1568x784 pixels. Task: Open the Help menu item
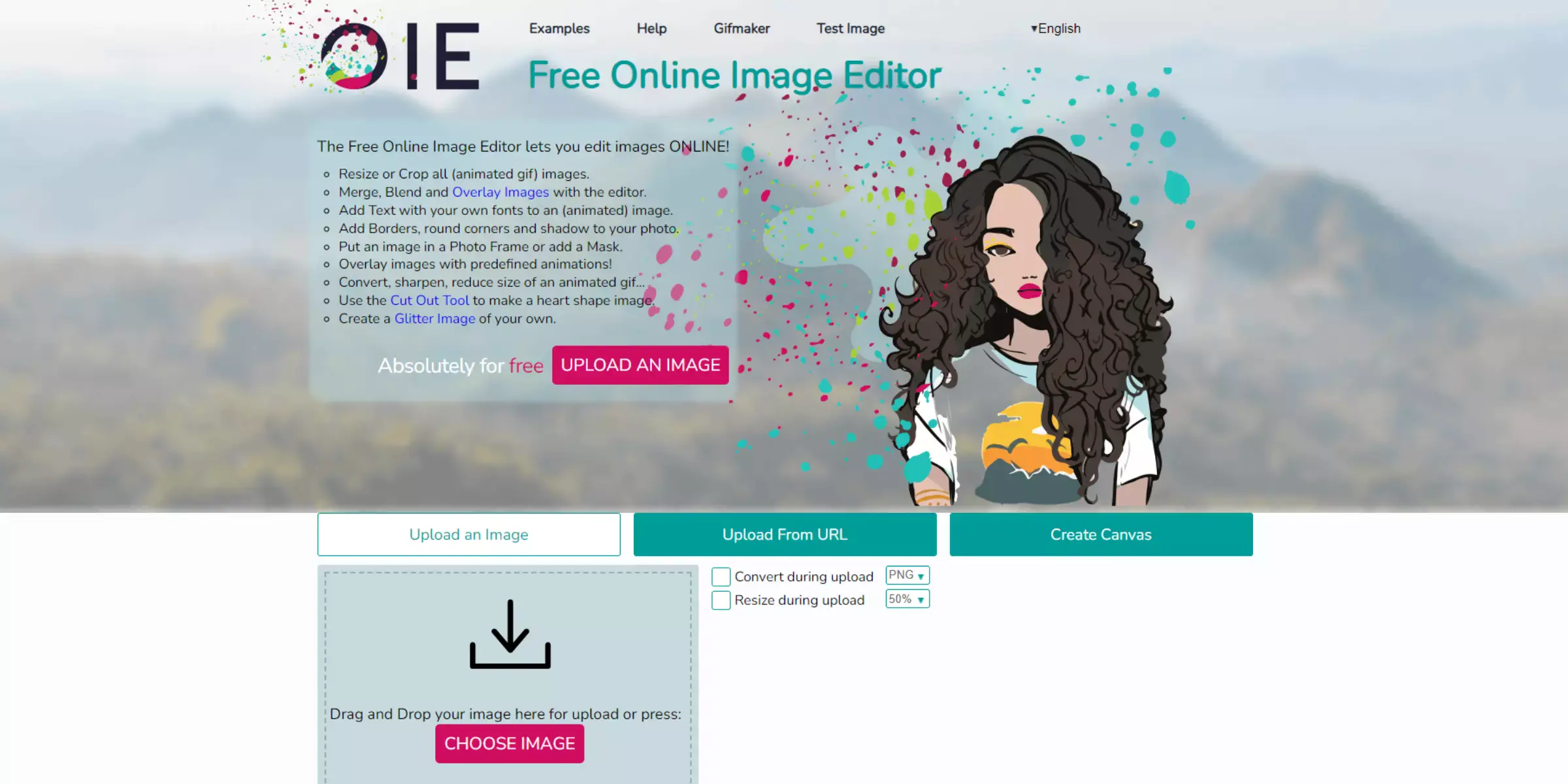[652, 28]
